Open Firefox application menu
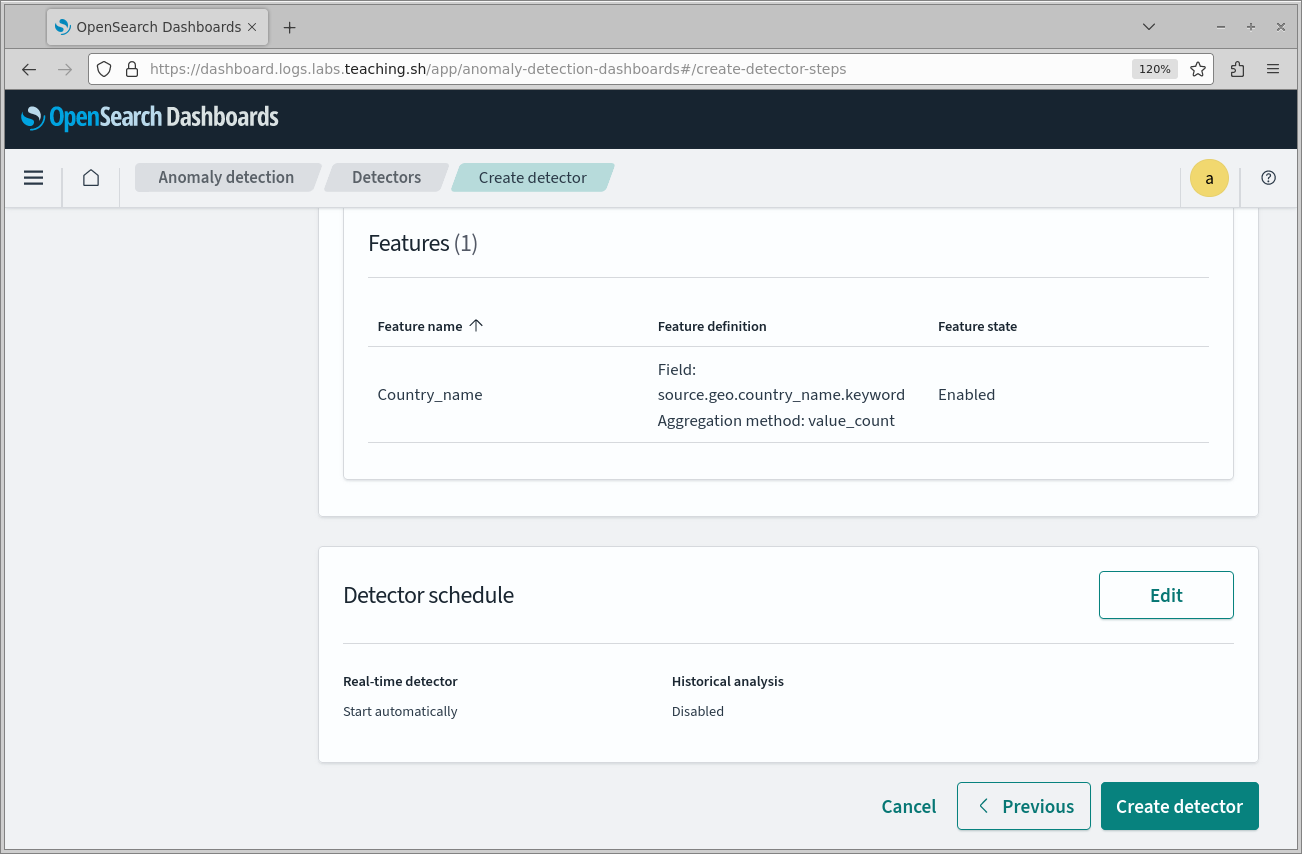 click(1273, 69)
